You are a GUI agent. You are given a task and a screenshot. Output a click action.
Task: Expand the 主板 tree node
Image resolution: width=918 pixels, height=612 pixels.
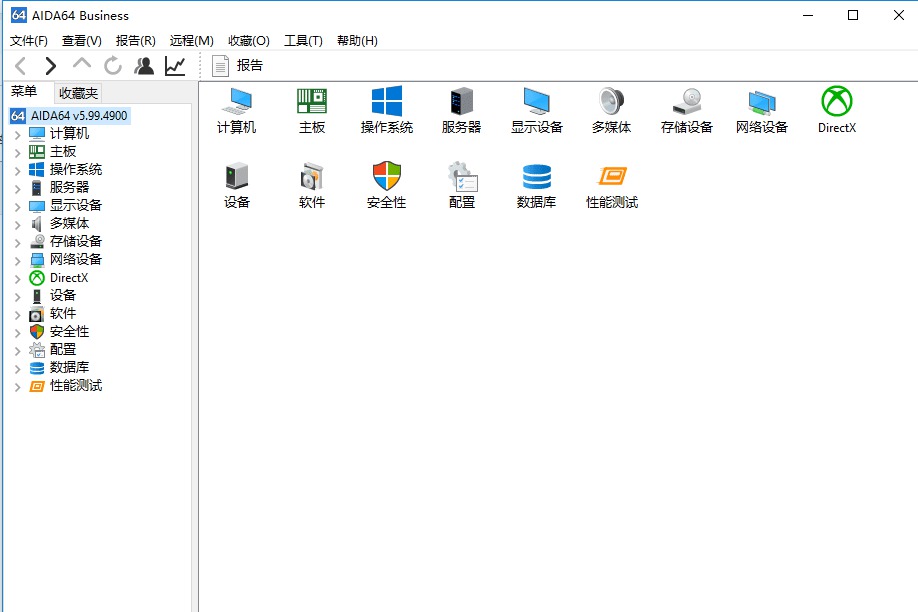point(18,153)
